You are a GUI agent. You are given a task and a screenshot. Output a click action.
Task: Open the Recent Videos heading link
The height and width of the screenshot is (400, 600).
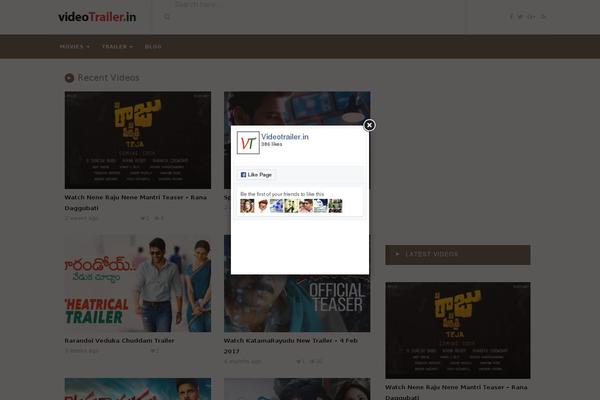108,78
